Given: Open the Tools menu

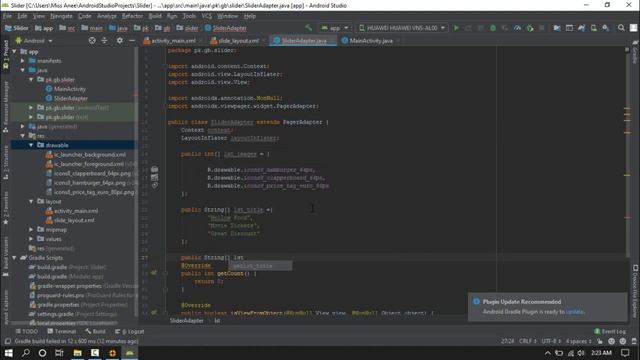Looking at the screenshot, I should pyautogui.click(x=189, y=16).
